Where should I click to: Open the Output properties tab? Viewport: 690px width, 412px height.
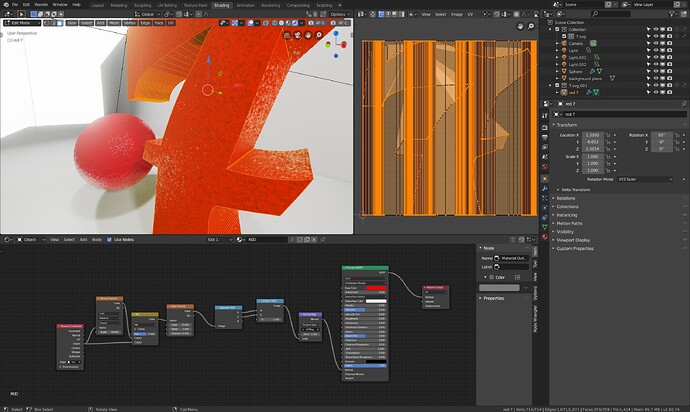pos(545,137)
